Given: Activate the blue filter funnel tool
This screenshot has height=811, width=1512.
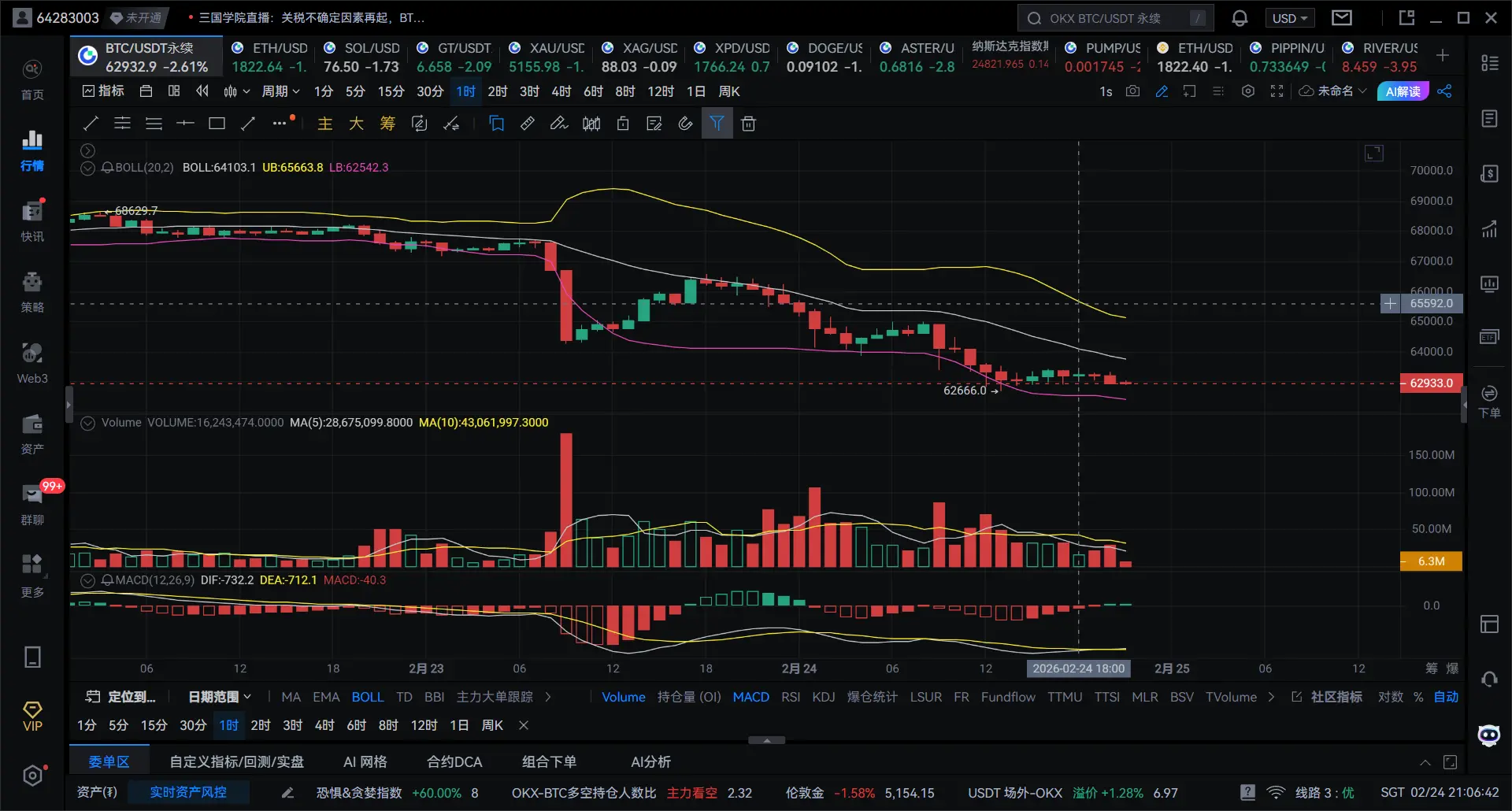Looking at the screenshot, I should tap(717, 123).
